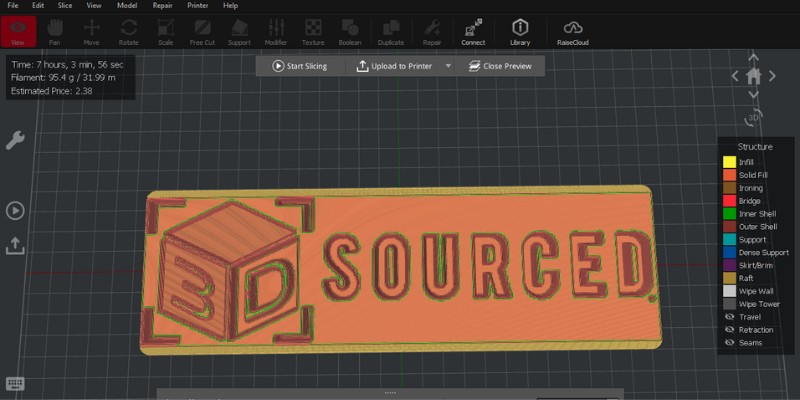Click the green Inner Shell color swatch
The width and height of the screenshot is (800, 400).
pos(730,214)
